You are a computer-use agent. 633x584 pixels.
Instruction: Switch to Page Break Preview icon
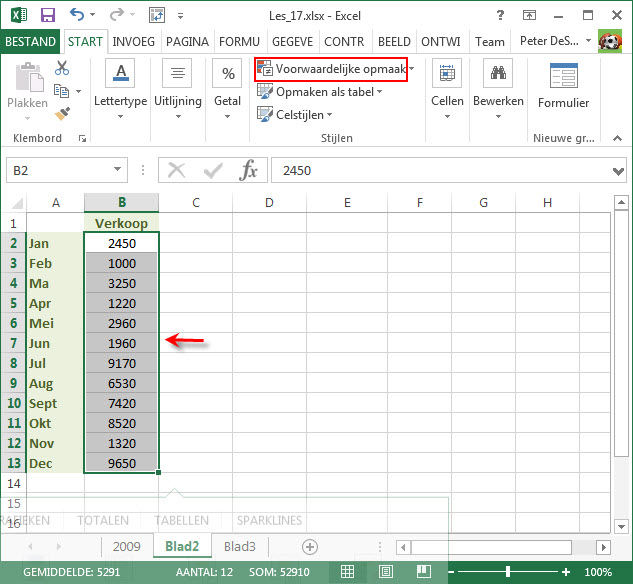point(424,571)
